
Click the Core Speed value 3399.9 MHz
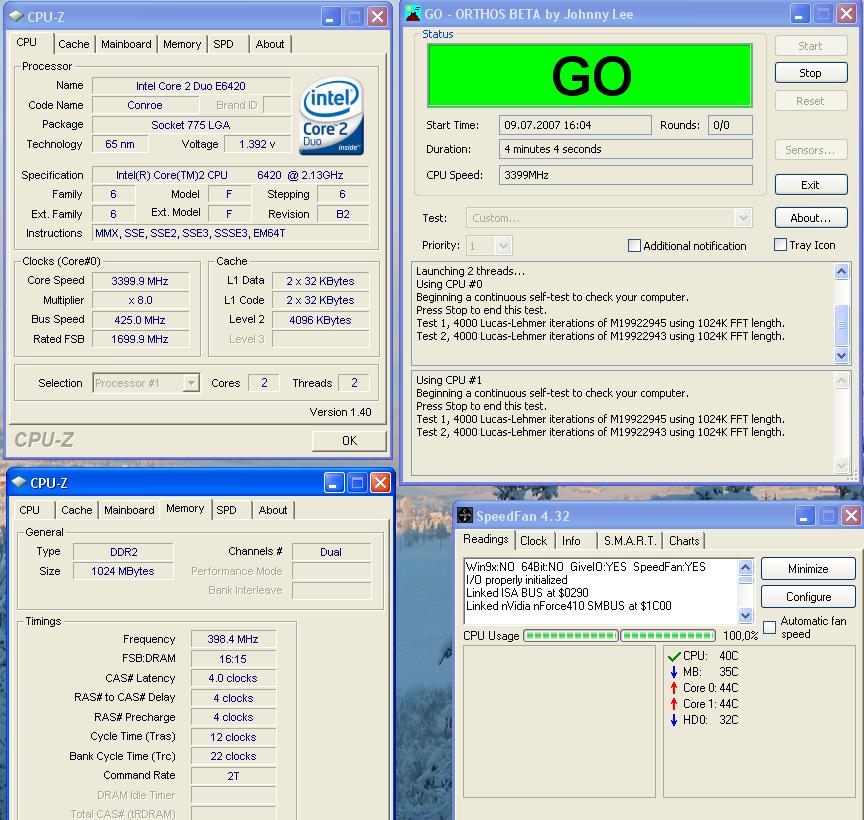(141, 281)
